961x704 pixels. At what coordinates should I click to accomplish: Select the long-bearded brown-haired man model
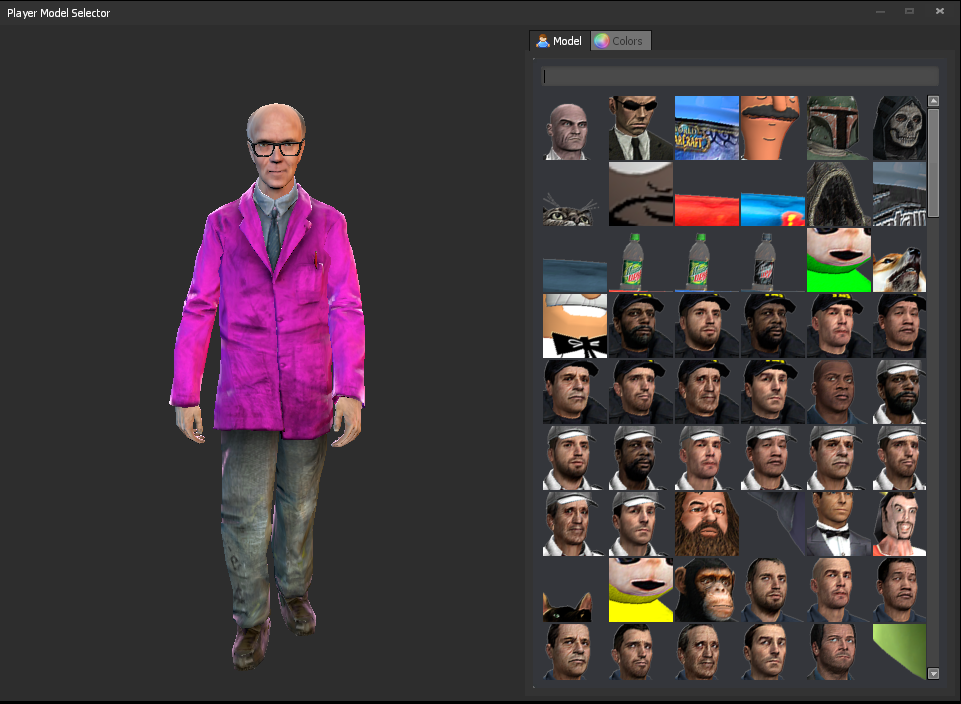click(x=706, y=523)
